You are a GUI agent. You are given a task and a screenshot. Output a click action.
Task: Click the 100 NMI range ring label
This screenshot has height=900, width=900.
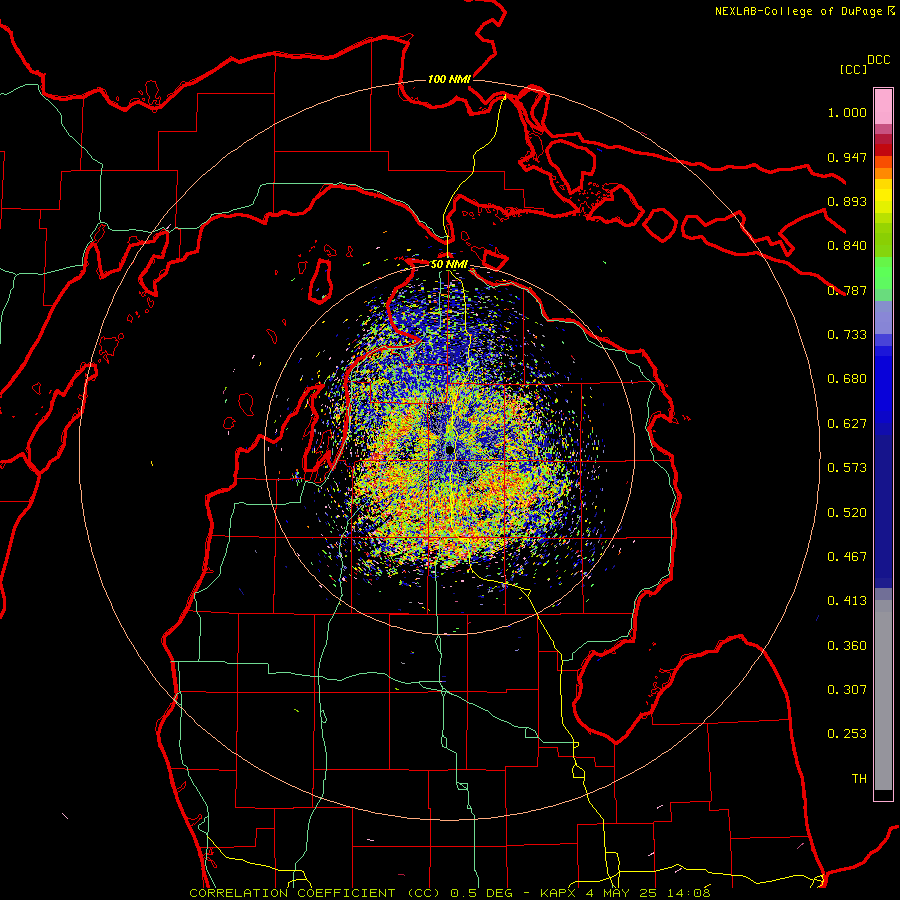coord(449,79)
